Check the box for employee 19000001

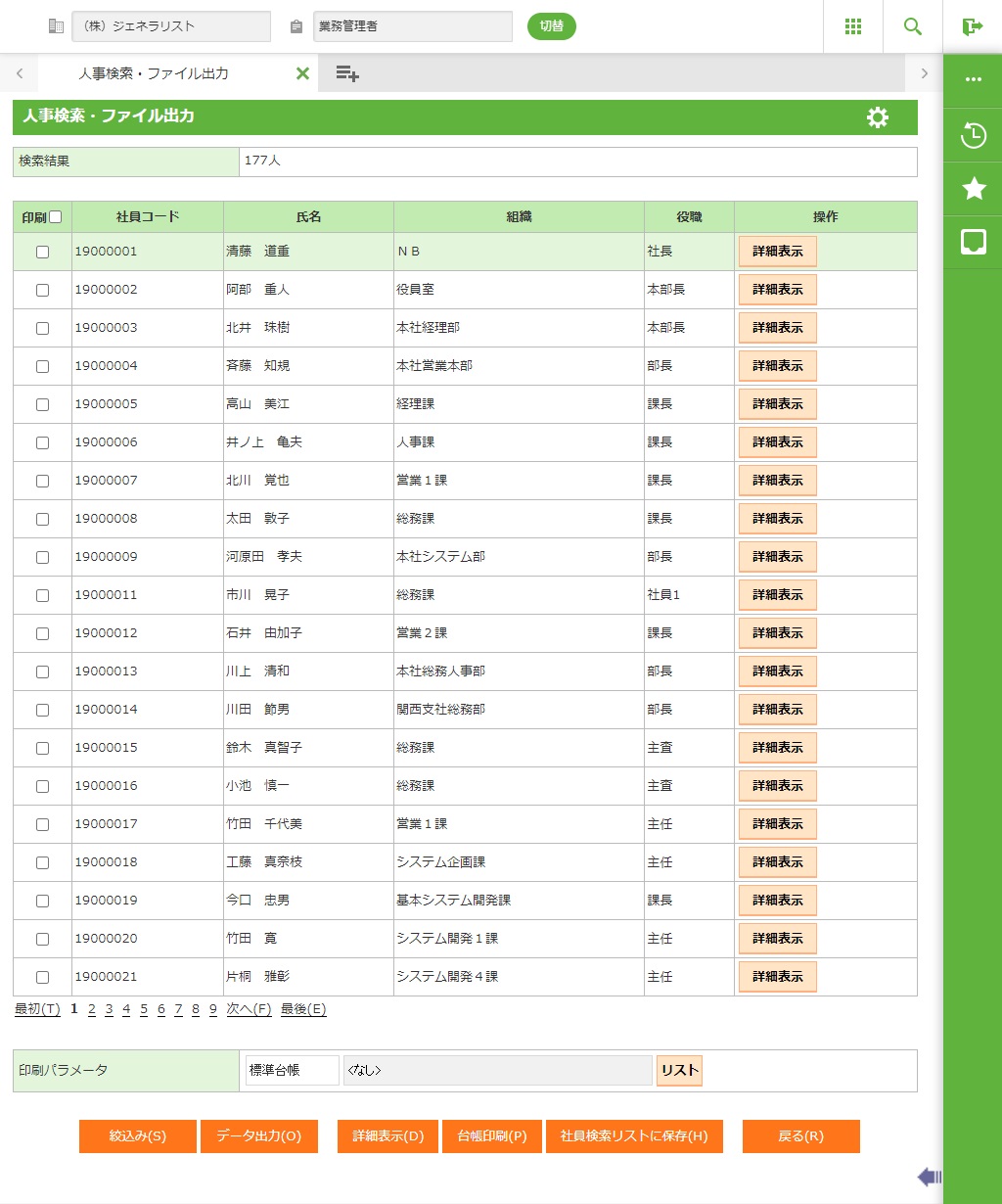(42, 252)
